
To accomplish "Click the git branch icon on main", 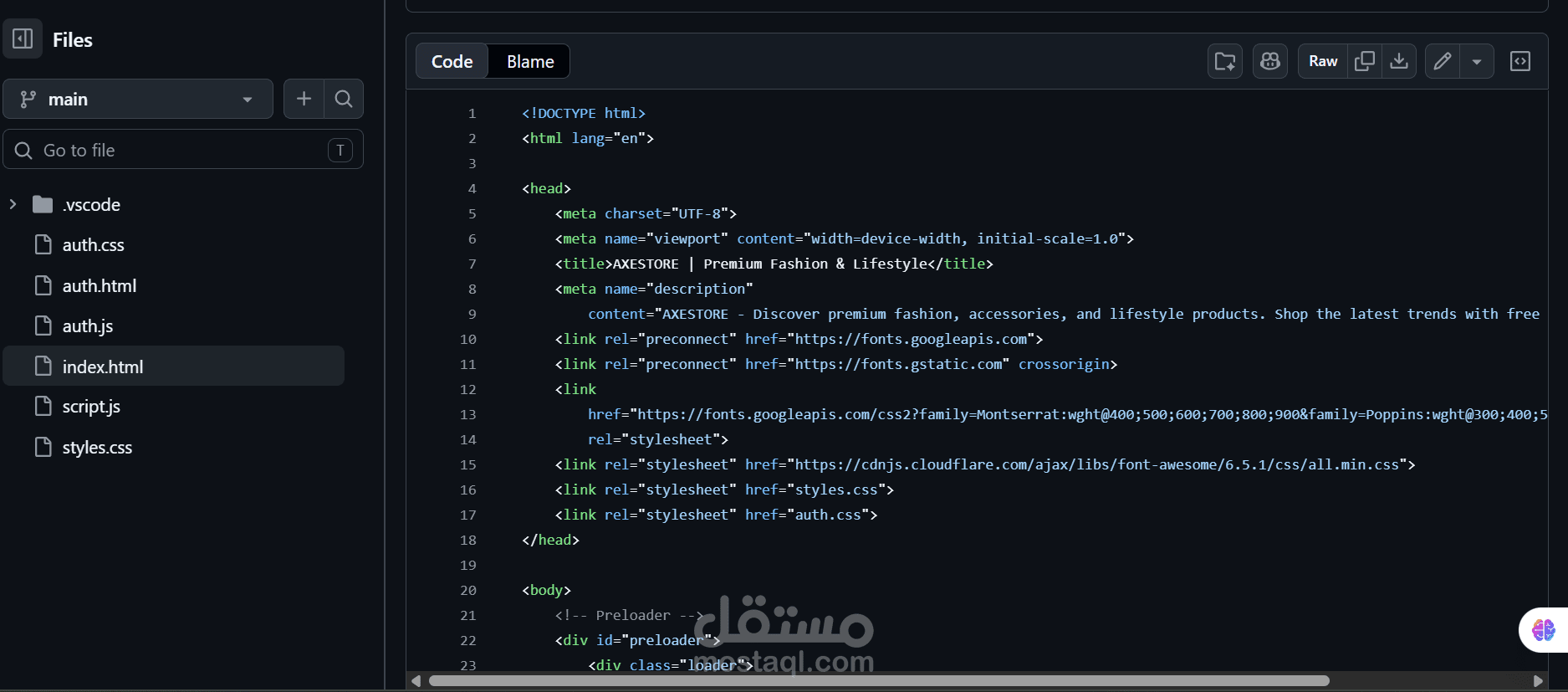I will [x=28, y=99].
